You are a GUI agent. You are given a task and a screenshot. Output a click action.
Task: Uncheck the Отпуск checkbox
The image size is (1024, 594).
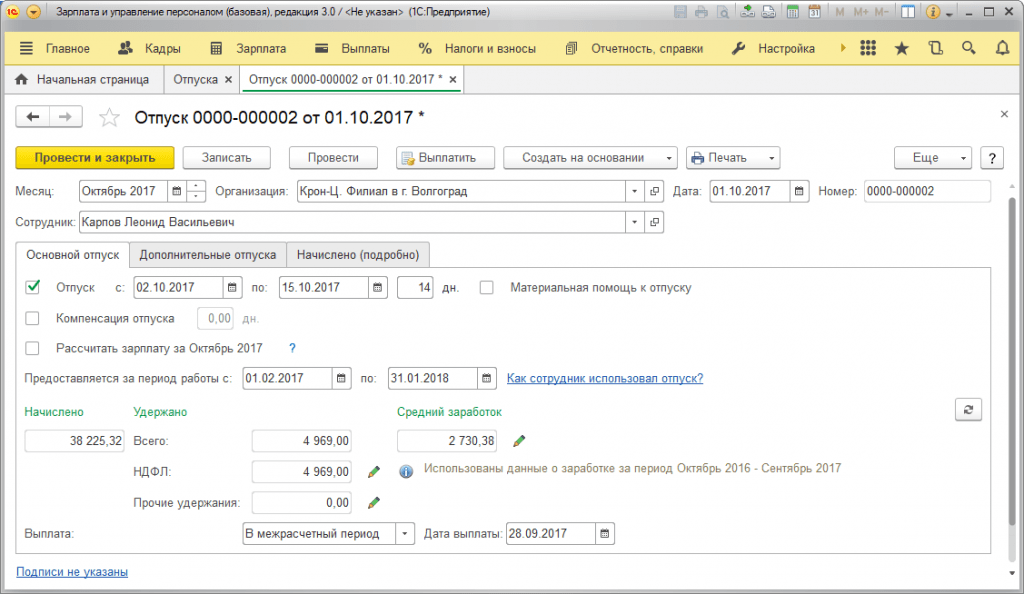(x=33, y=287)
